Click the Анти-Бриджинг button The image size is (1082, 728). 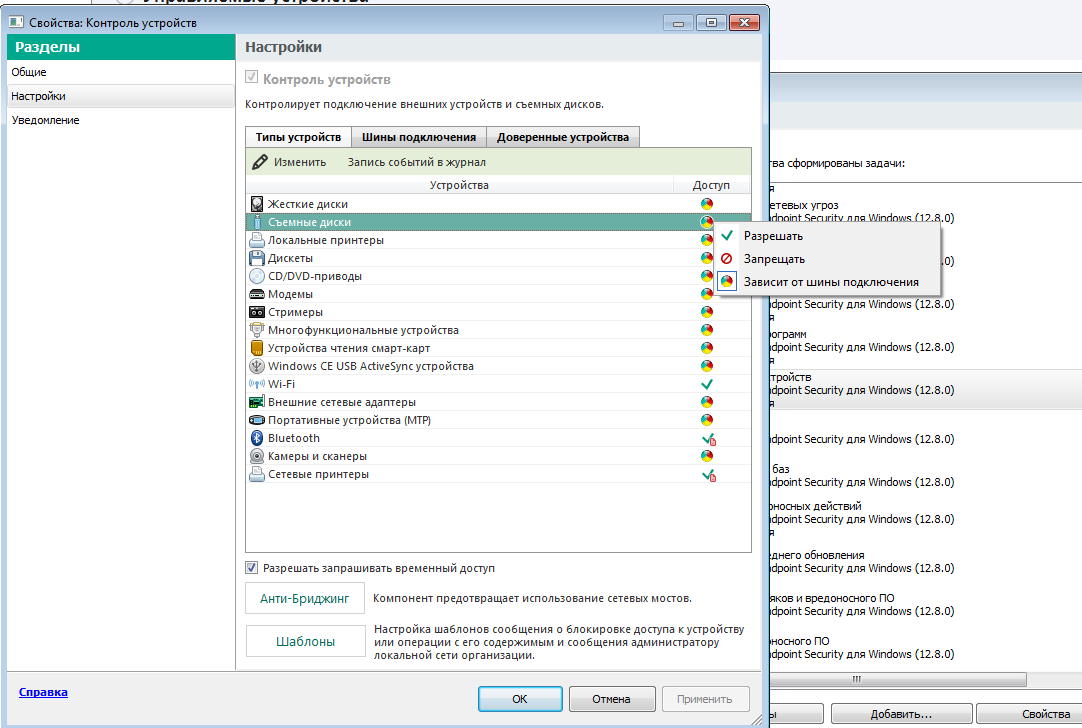(305, 598)
